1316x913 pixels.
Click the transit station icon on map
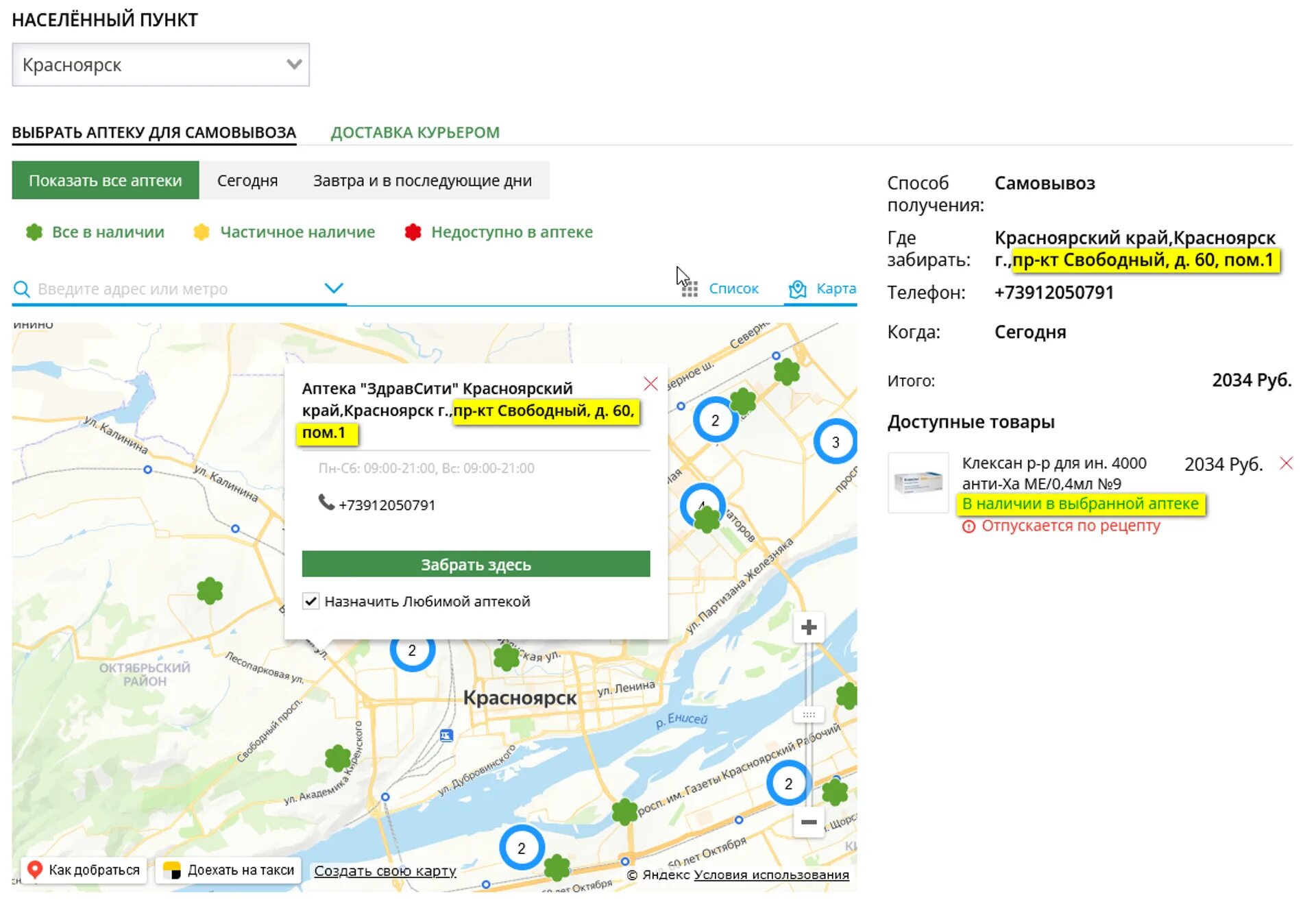[446, 735]
